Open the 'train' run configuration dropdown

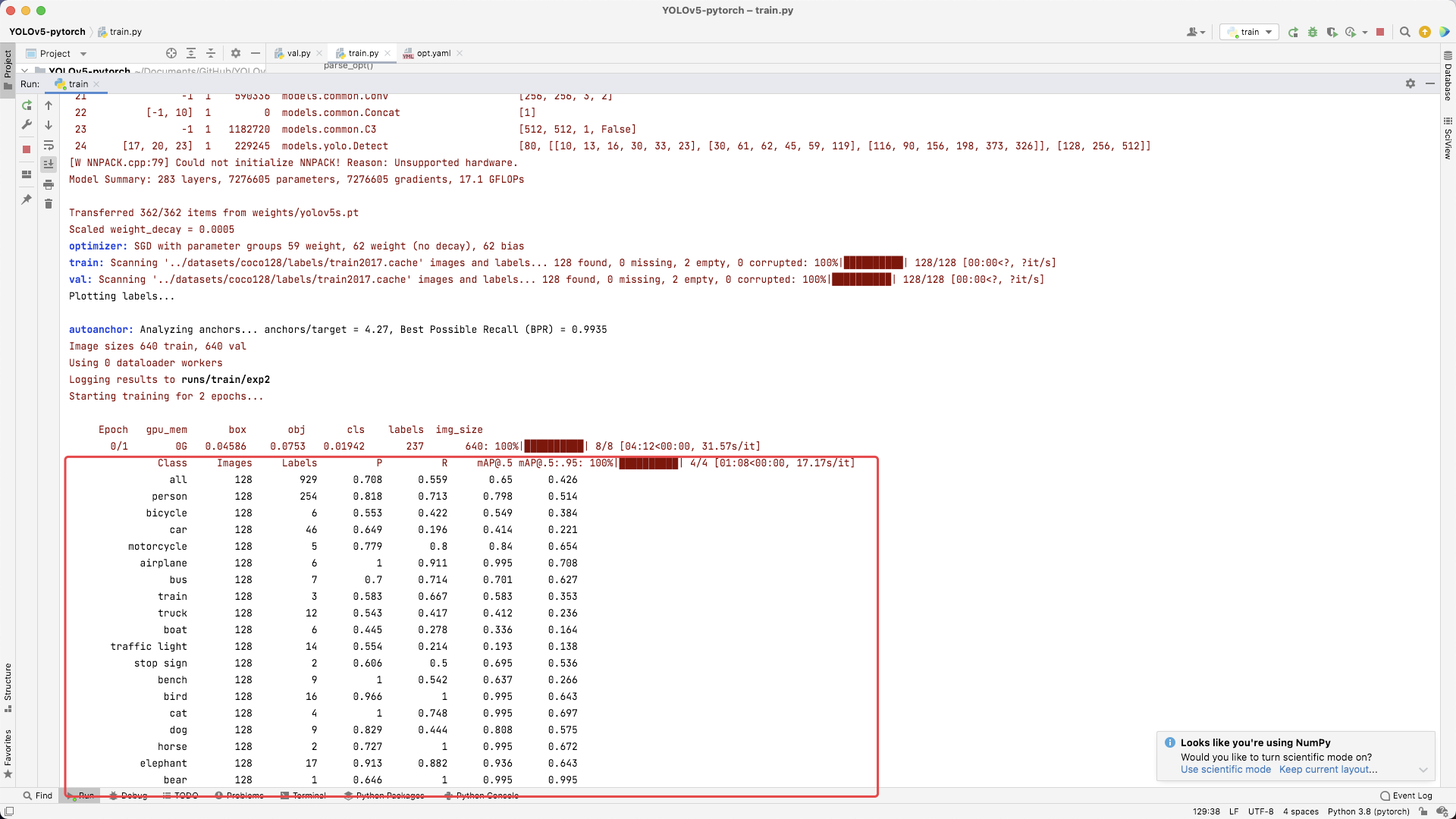1250,32
